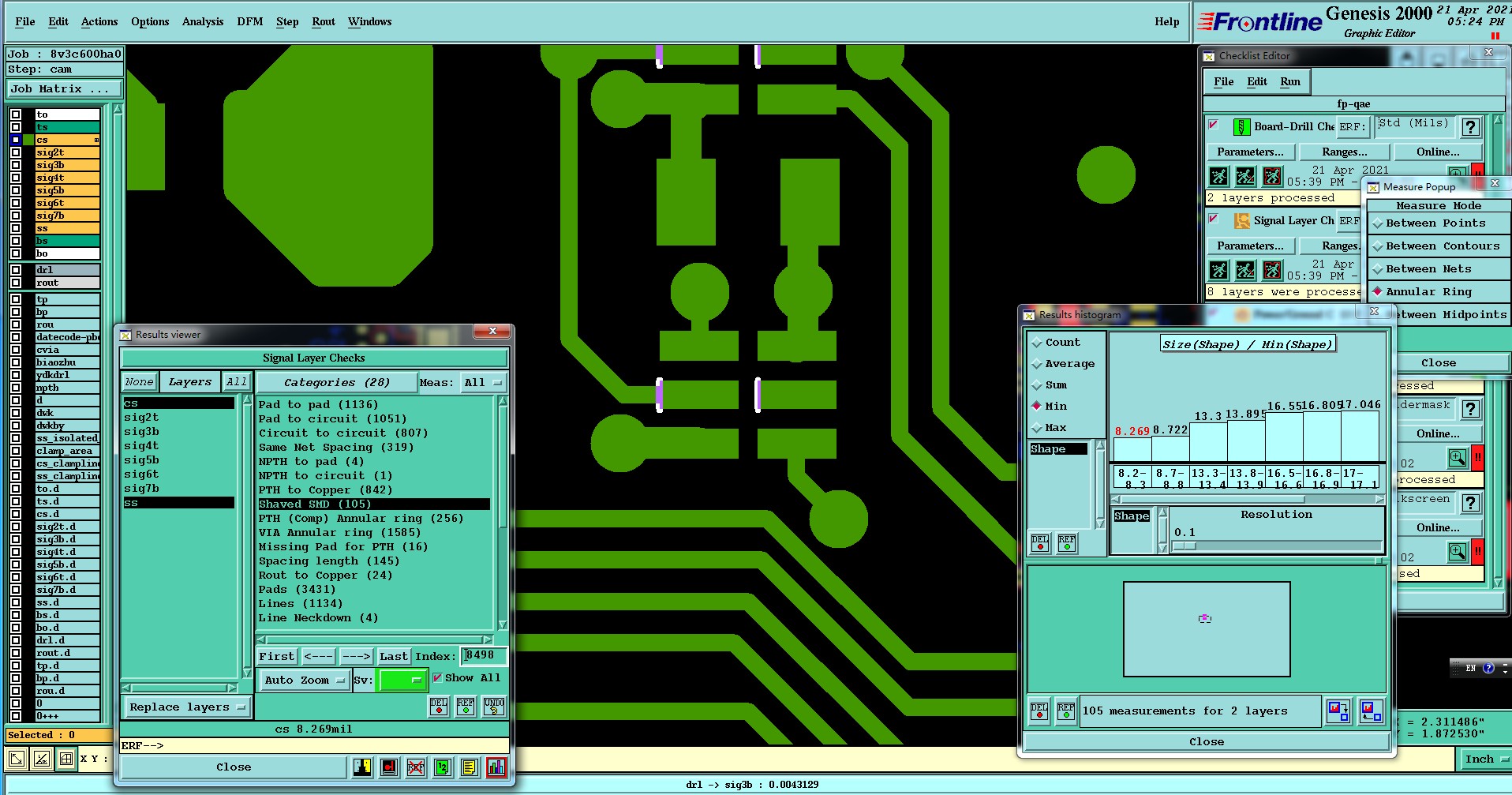
Task: Click the REF icon beside UNDO in Results viewer
Action: (466, 707)
